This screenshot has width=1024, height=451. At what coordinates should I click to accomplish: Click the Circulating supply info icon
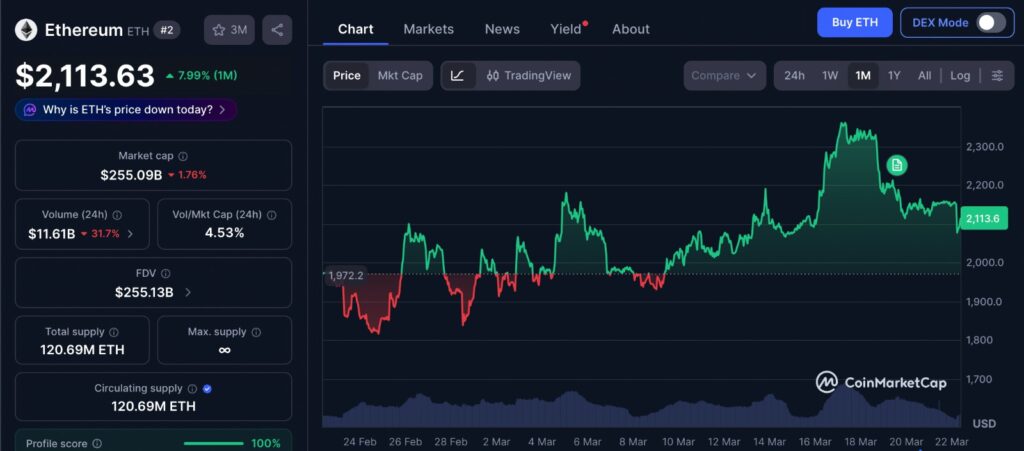[x=193, y=388]
